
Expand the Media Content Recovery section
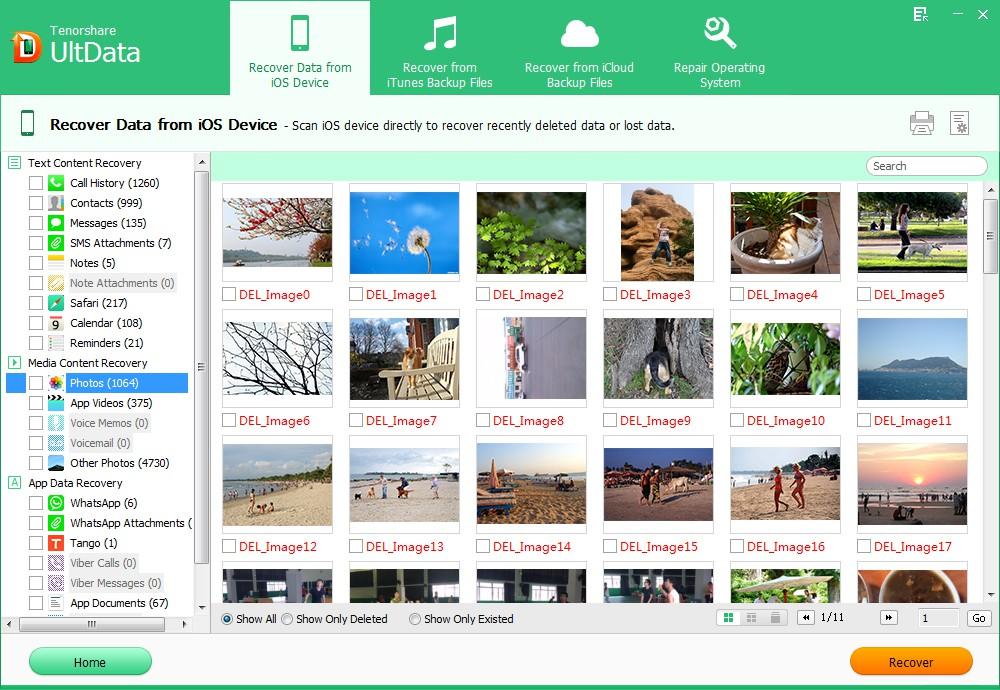(14, 363)
